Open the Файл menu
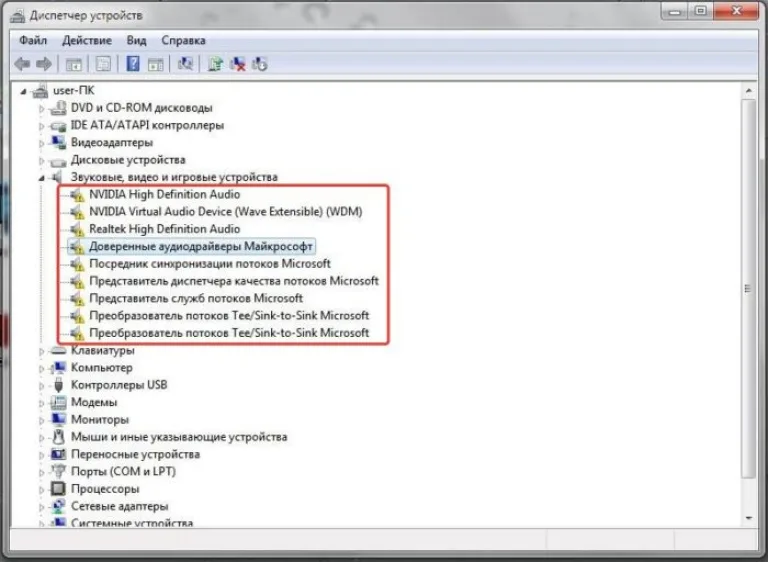This screenshot has width=768, height=562. (x=33, y=40)
